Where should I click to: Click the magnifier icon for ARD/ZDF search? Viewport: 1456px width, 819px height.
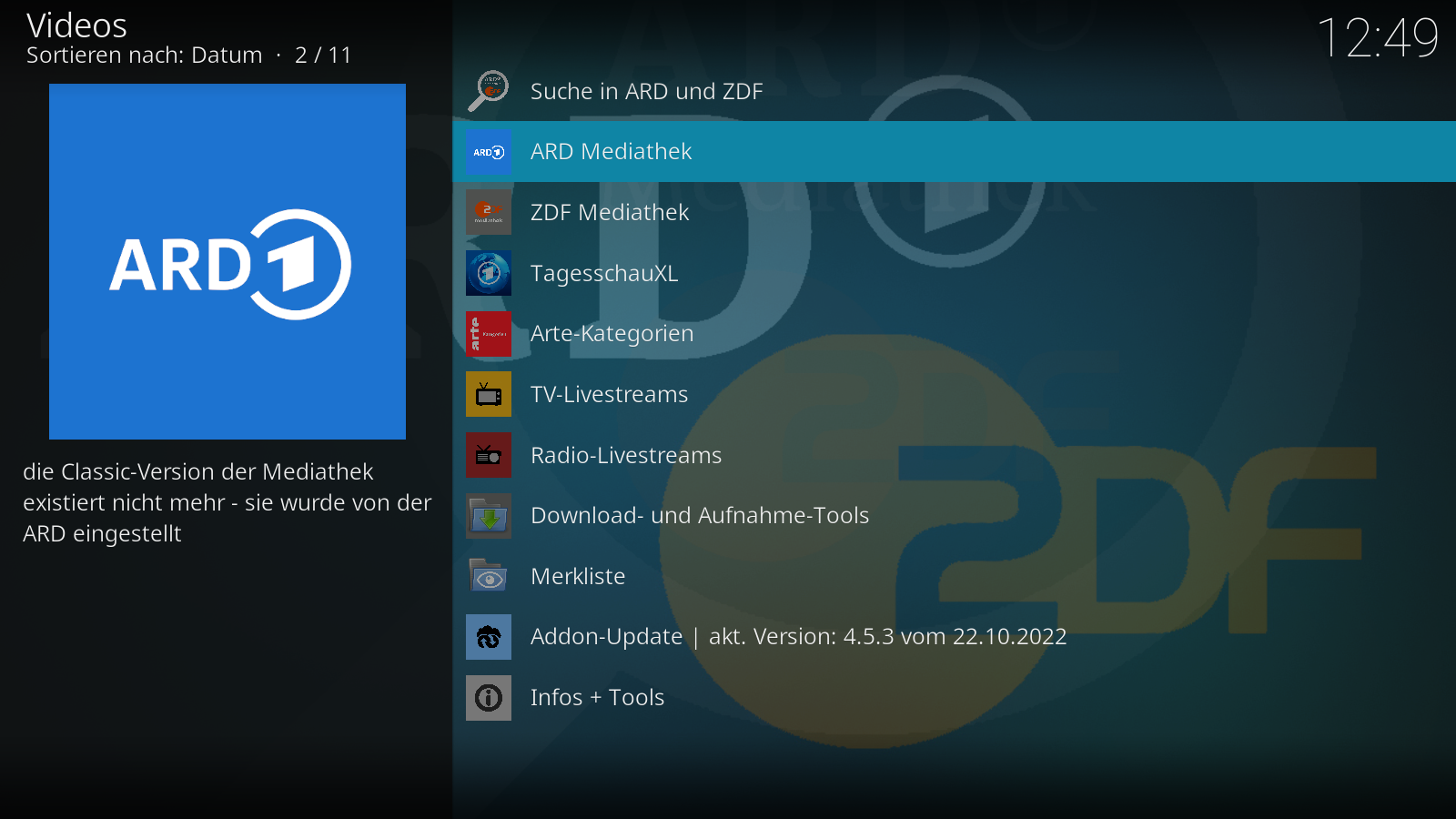click(x=489, y=91)
